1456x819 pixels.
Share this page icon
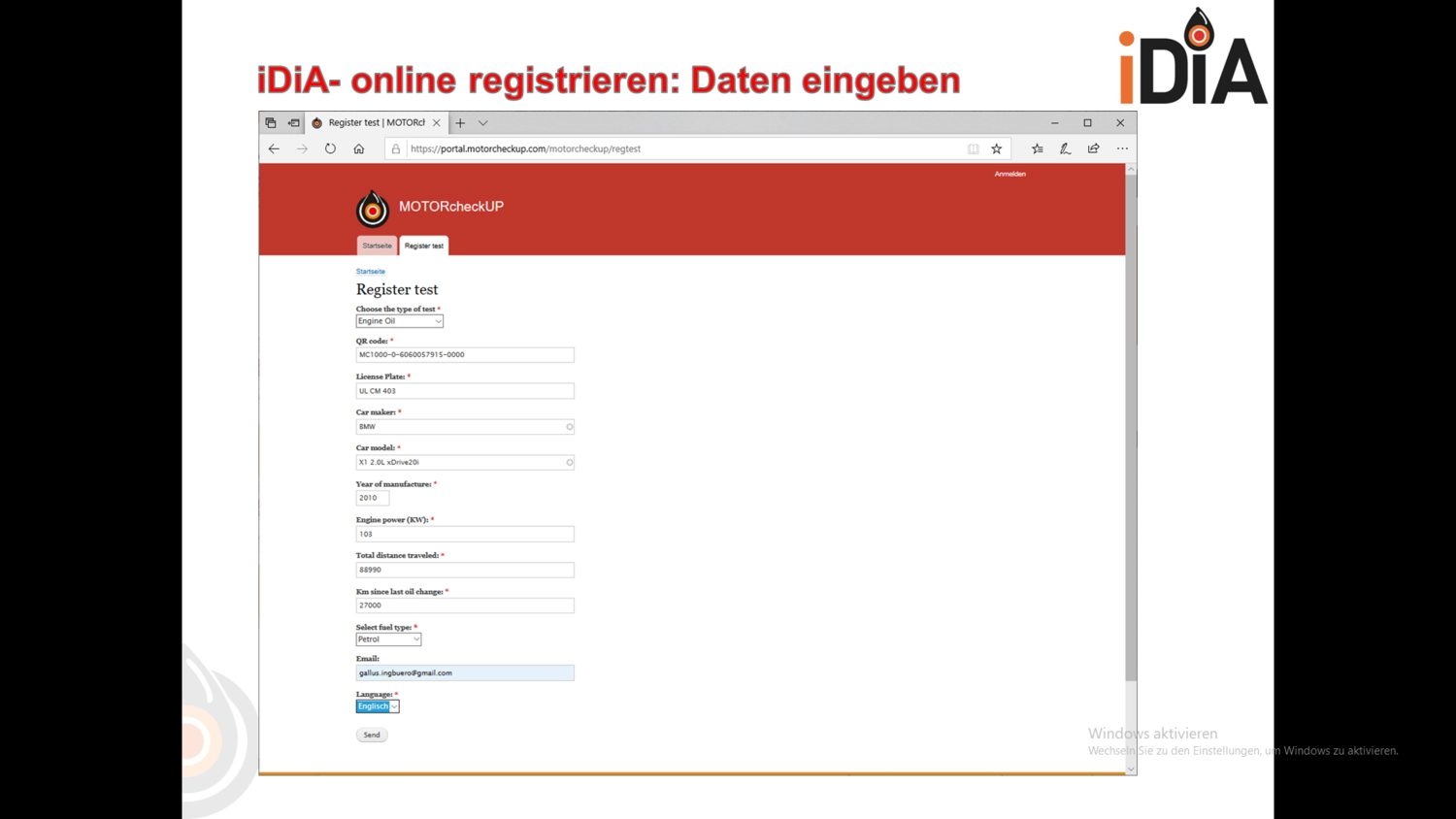(1093, 148)
